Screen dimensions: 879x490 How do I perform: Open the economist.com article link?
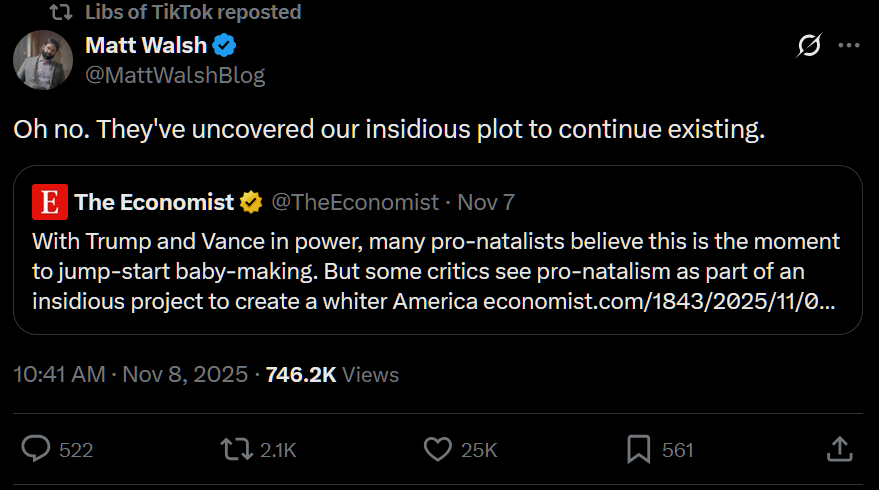659,299
